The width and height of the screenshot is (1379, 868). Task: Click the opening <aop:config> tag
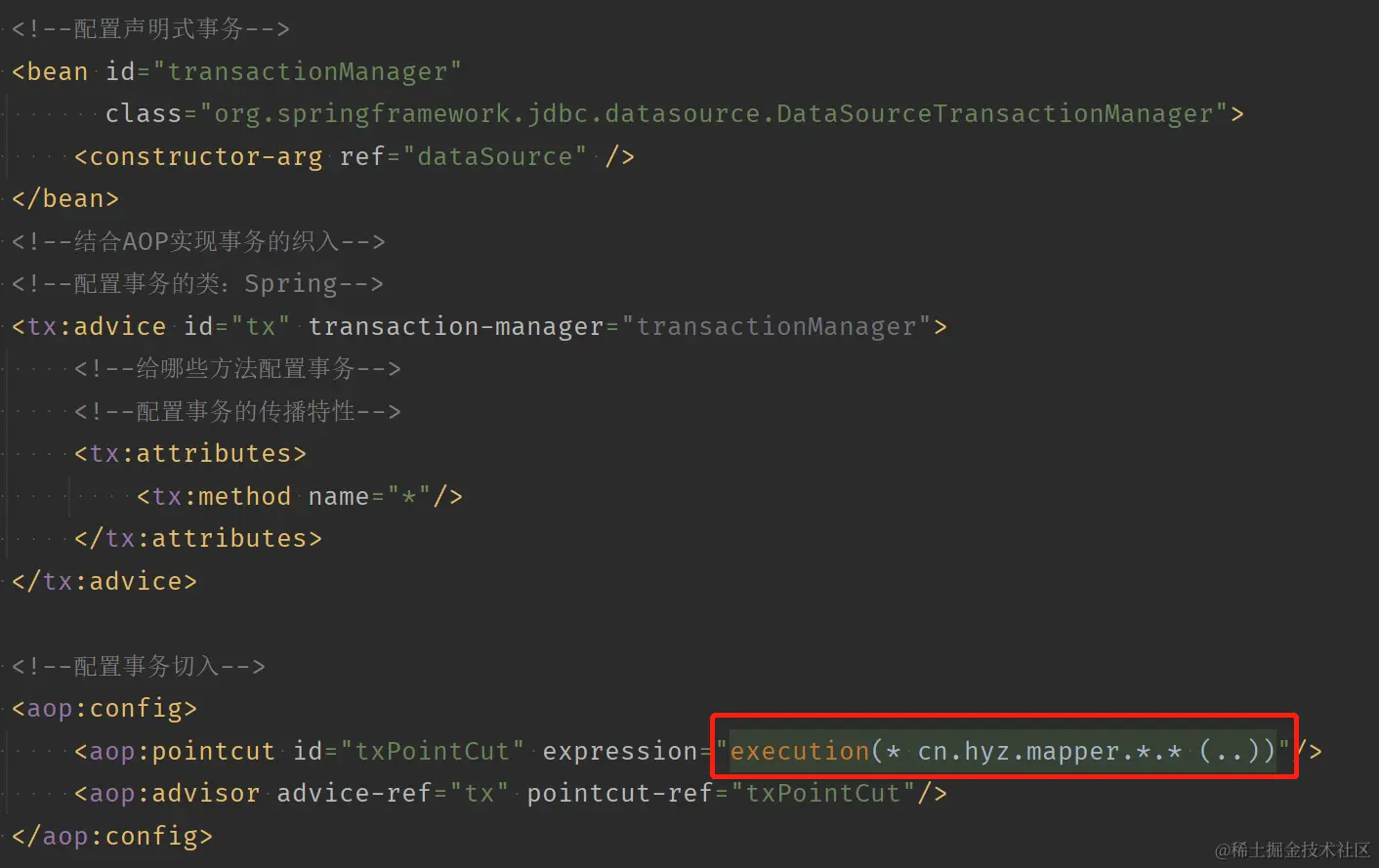104,708
